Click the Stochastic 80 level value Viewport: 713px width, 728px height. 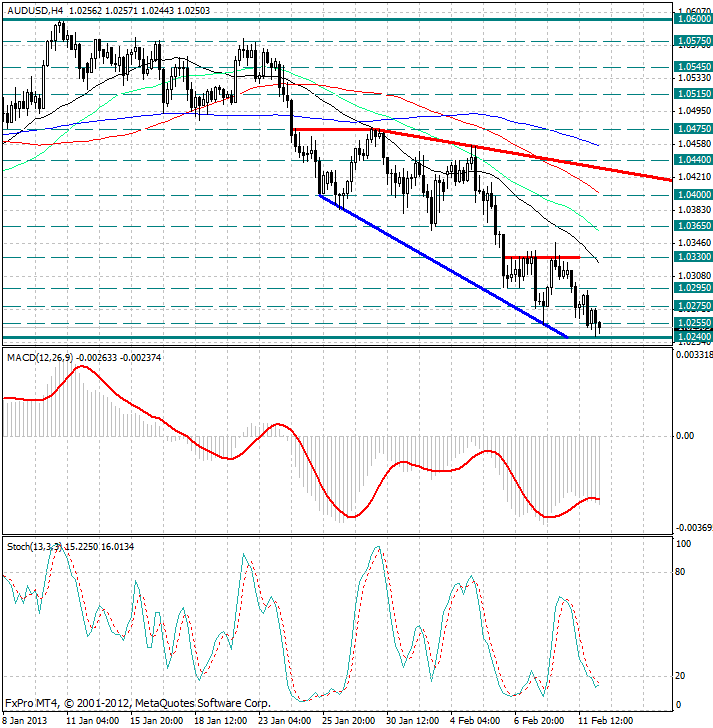pos(680,572)
